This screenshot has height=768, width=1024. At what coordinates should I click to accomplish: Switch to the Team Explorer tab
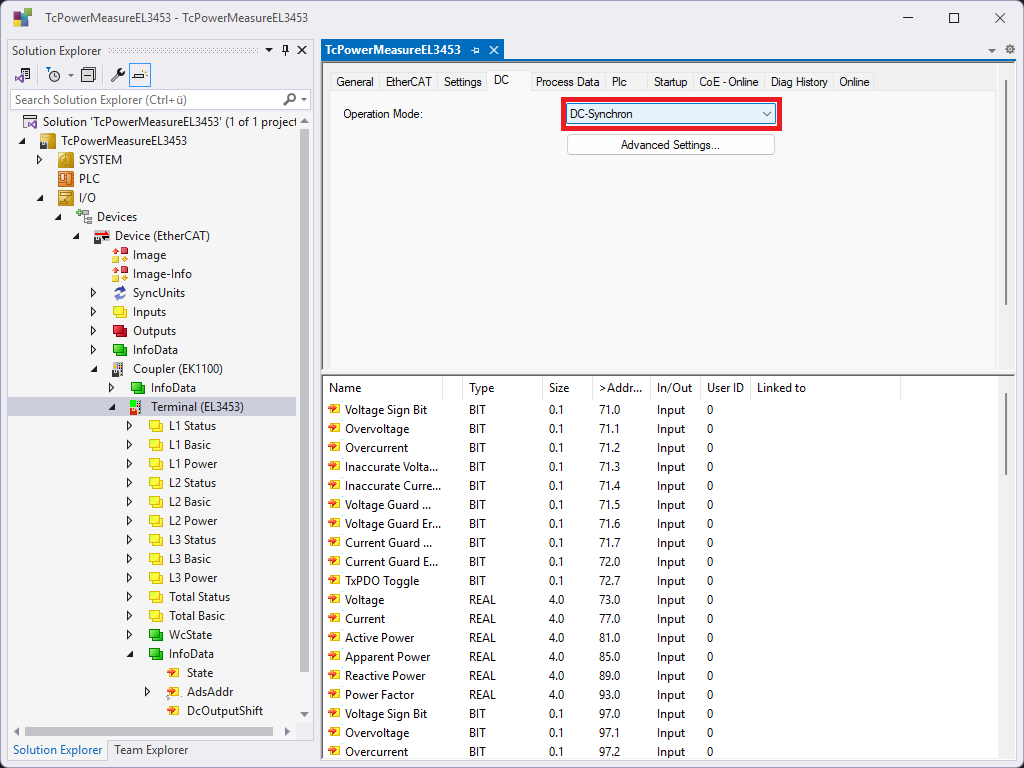(150, 750)
